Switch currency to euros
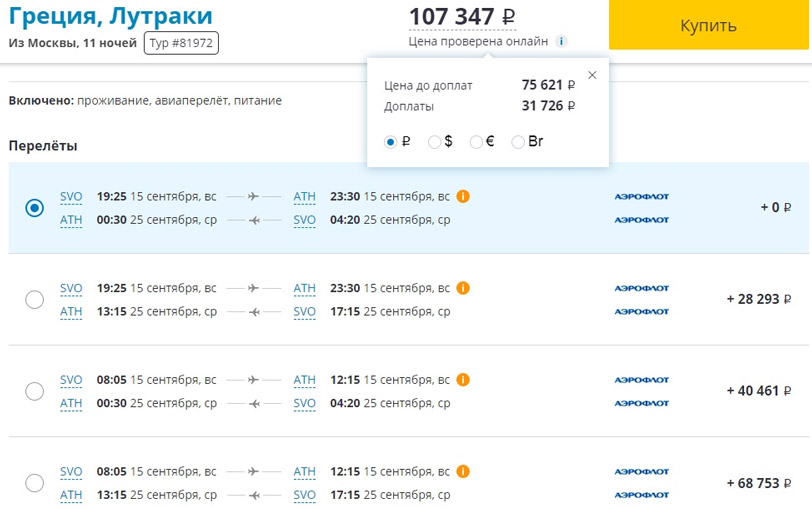This screenshot has width=812, height=531. pos(476,142)
